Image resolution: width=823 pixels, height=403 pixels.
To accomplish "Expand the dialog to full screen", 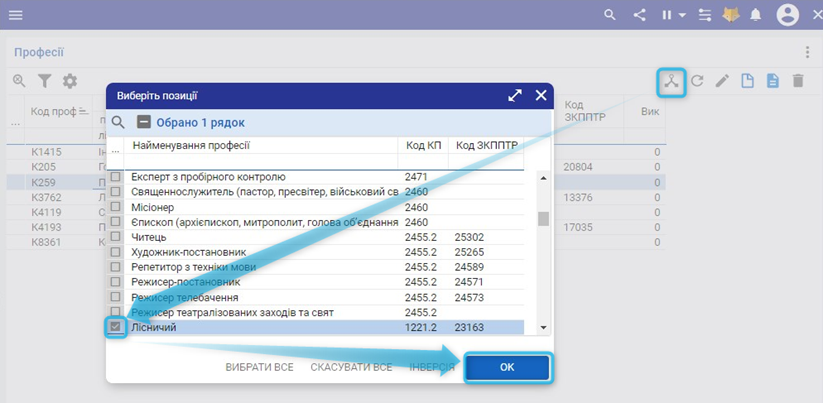I will click(515, 96).
